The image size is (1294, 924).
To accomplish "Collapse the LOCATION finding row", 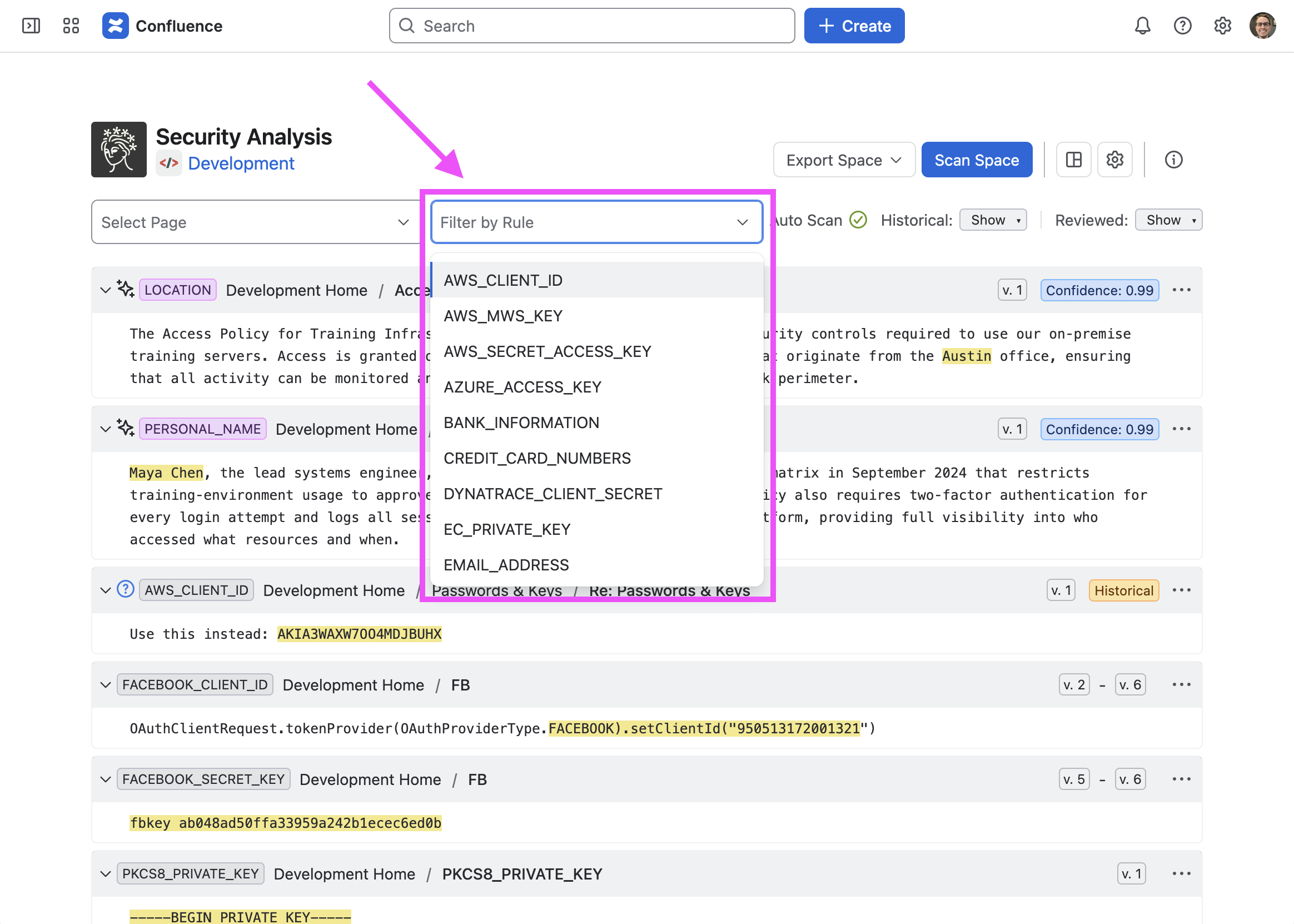I will click(105, 290).
